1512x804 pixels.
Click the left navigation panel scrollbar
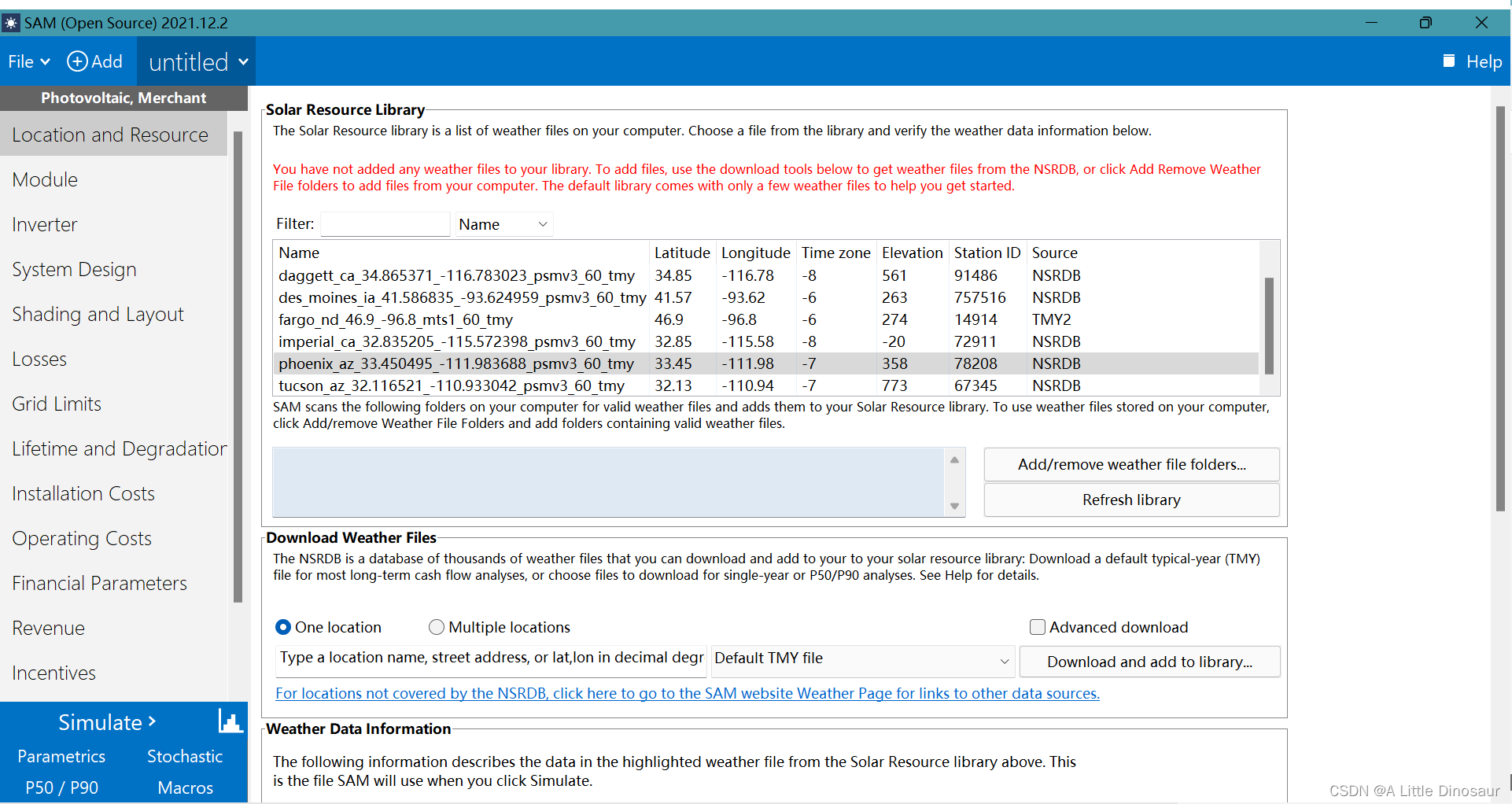pos(238,367)
